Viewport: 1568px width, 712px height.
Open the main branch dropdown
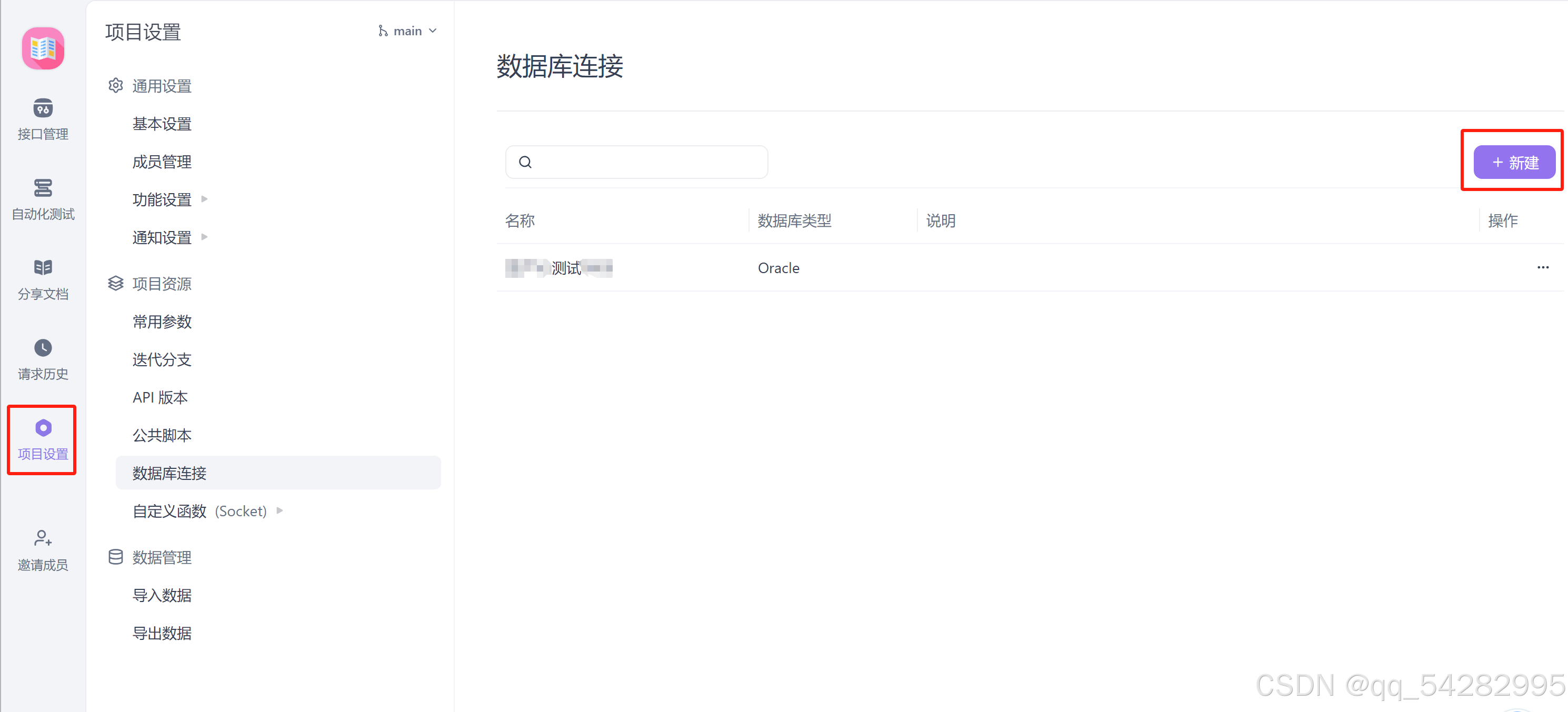pyautogui.click(x=407, y=31)
